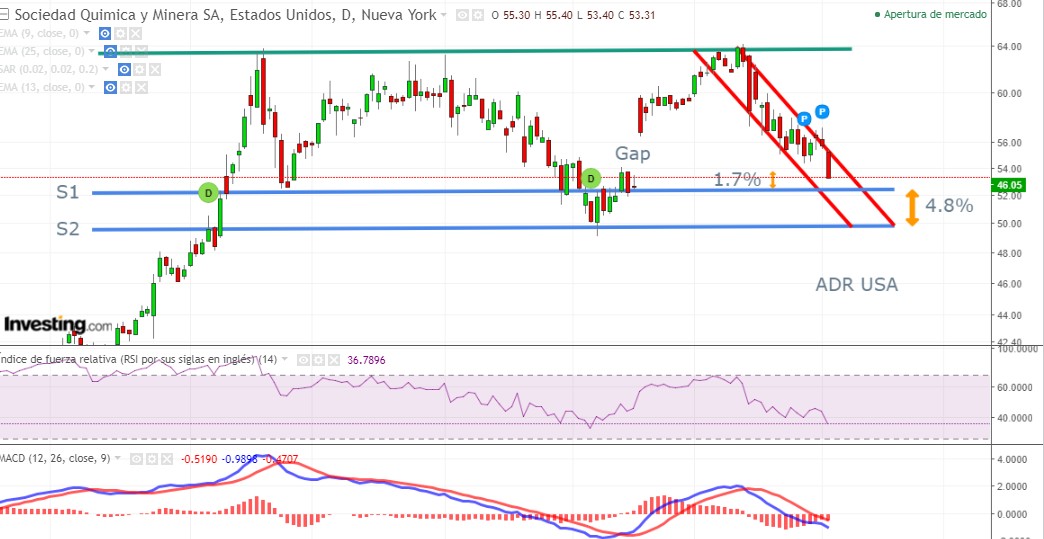Expand dropdown arrow for MACD (12, 26, close, 9)
Image resolution: width=1044 pixels, height=539 pixels.
pos(118,458)
